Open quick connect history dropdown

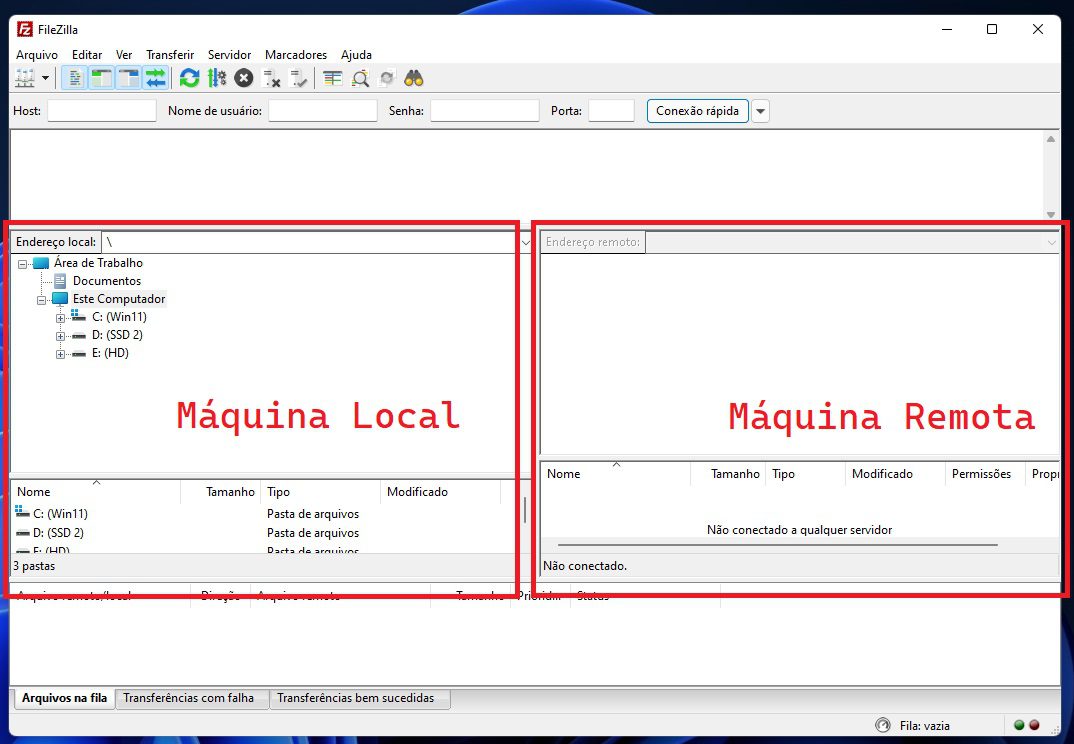point(760,111)
